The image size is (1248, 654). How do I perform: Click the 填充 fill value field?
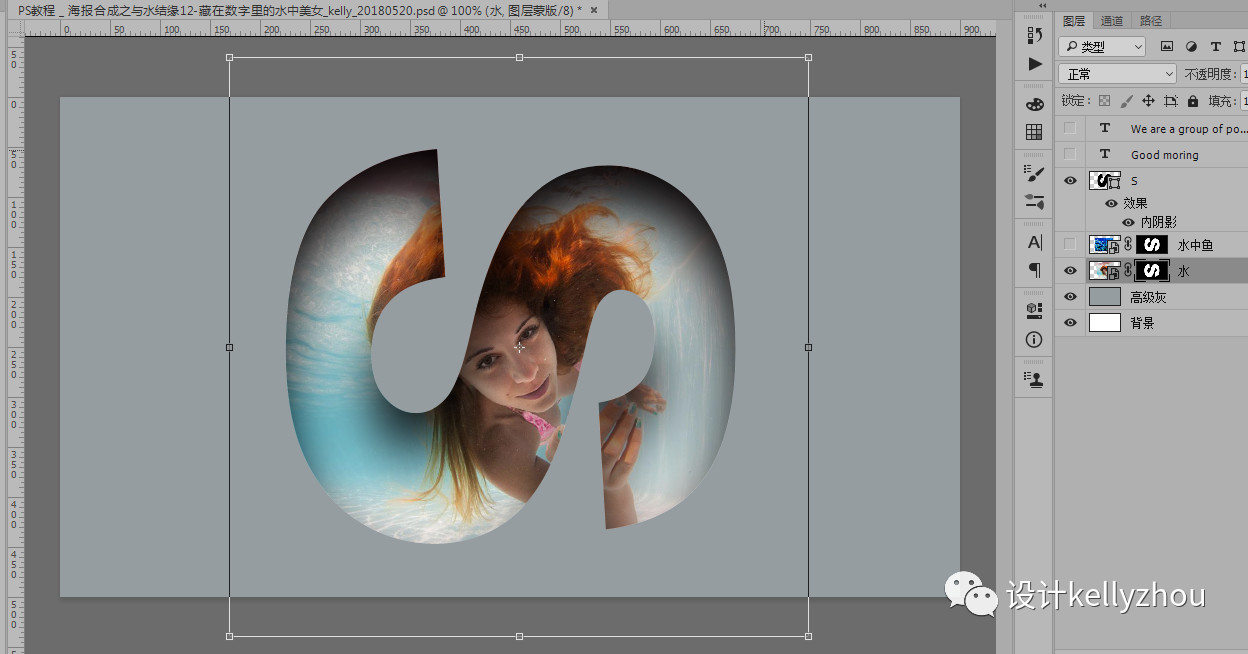click(x=1243, y=101)
